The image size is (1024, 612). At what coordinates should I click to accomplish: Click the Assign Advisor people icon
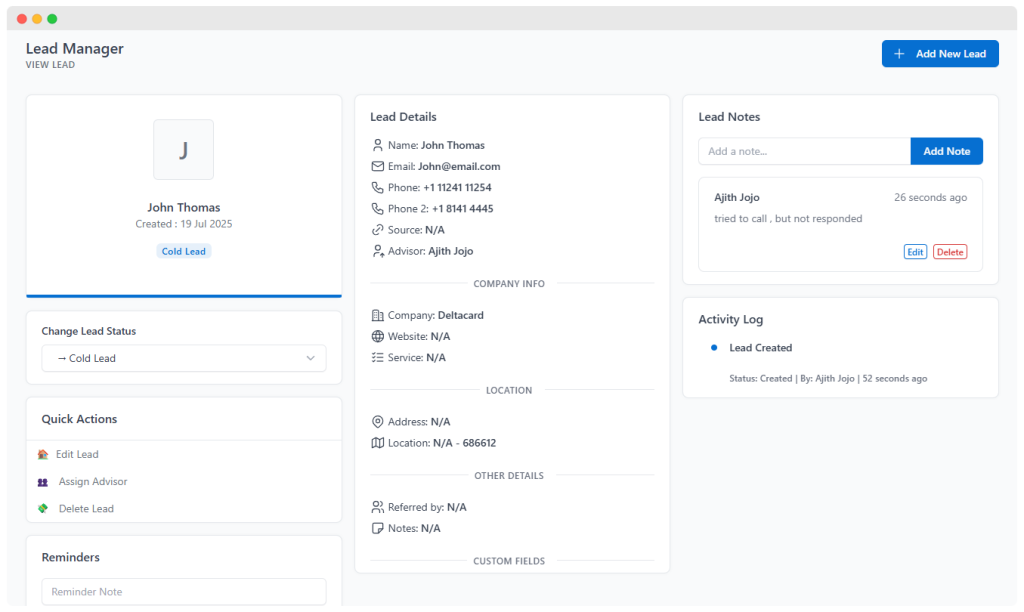pos(43,482)
